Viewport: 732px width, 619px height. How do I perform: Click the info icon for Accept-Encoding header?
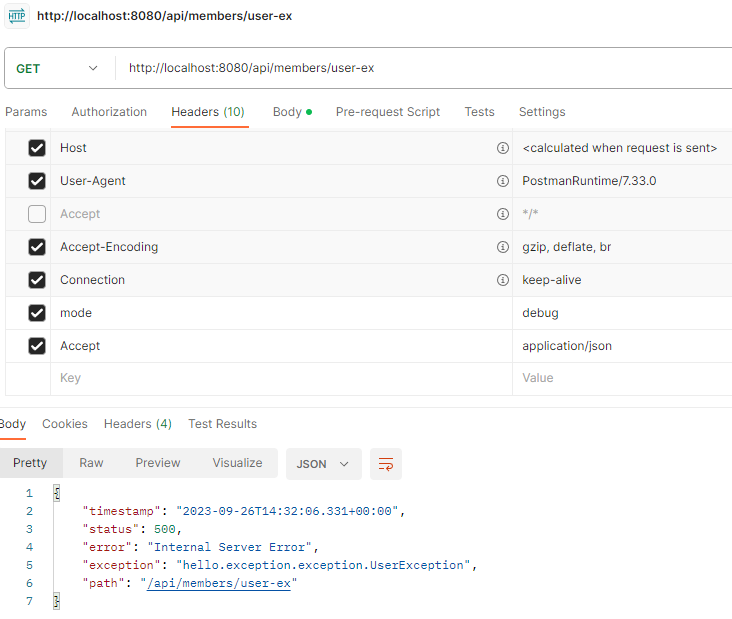click(502, 247)
